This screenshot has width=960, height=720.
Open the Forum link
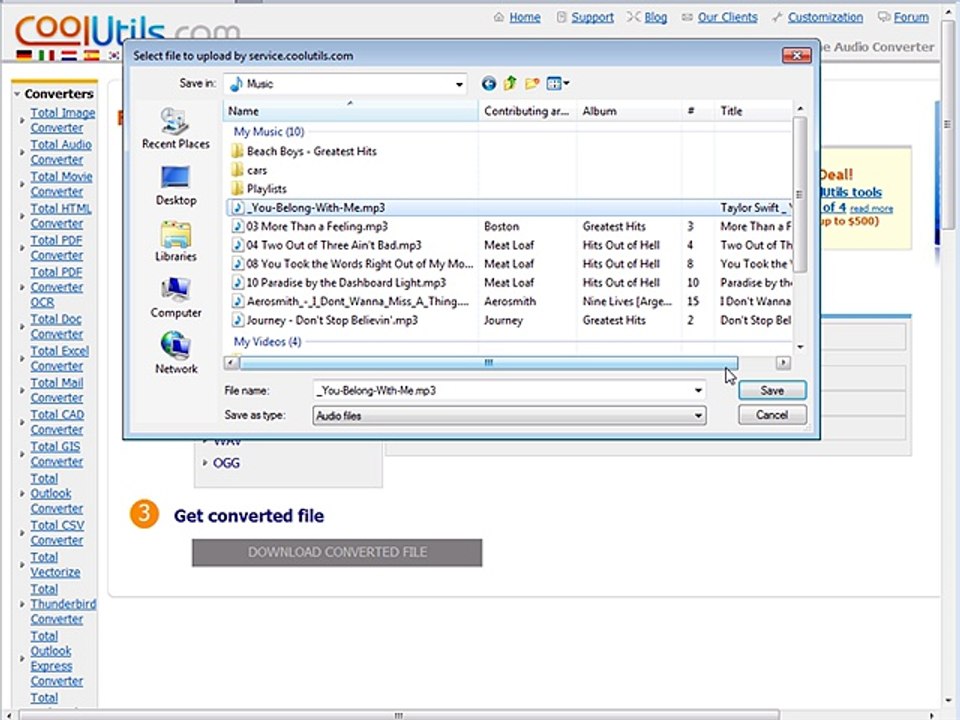(x=911, y=17)
